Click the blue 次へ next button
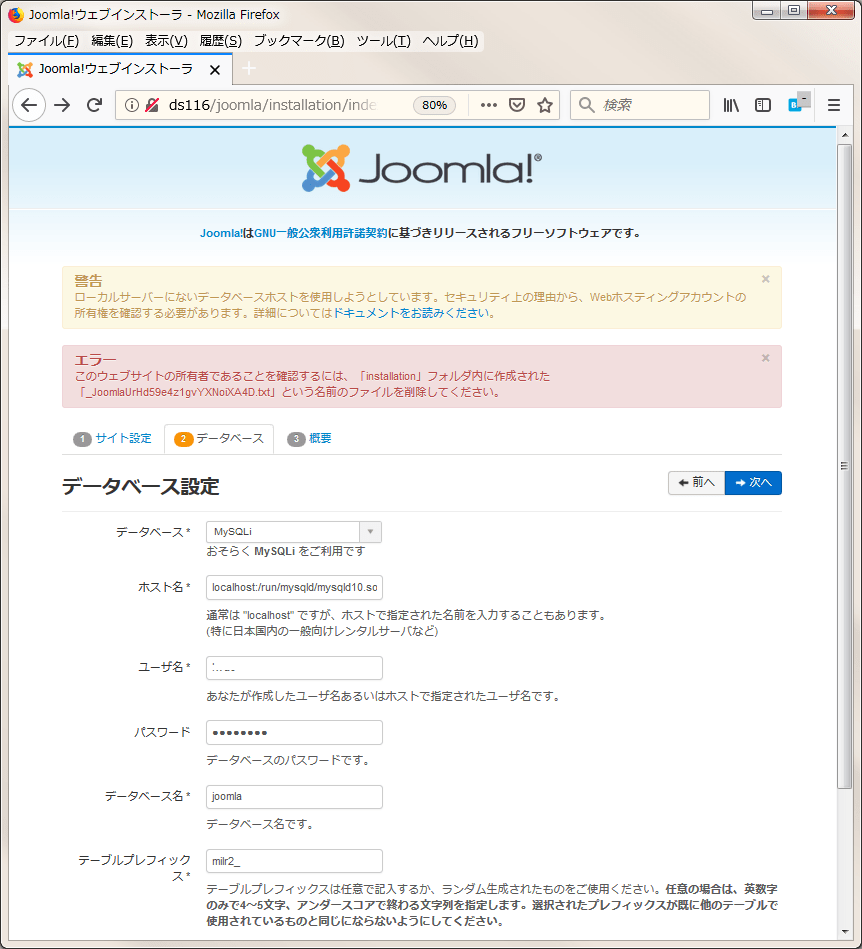The image size is (862, 949). [x=753, y=483]
